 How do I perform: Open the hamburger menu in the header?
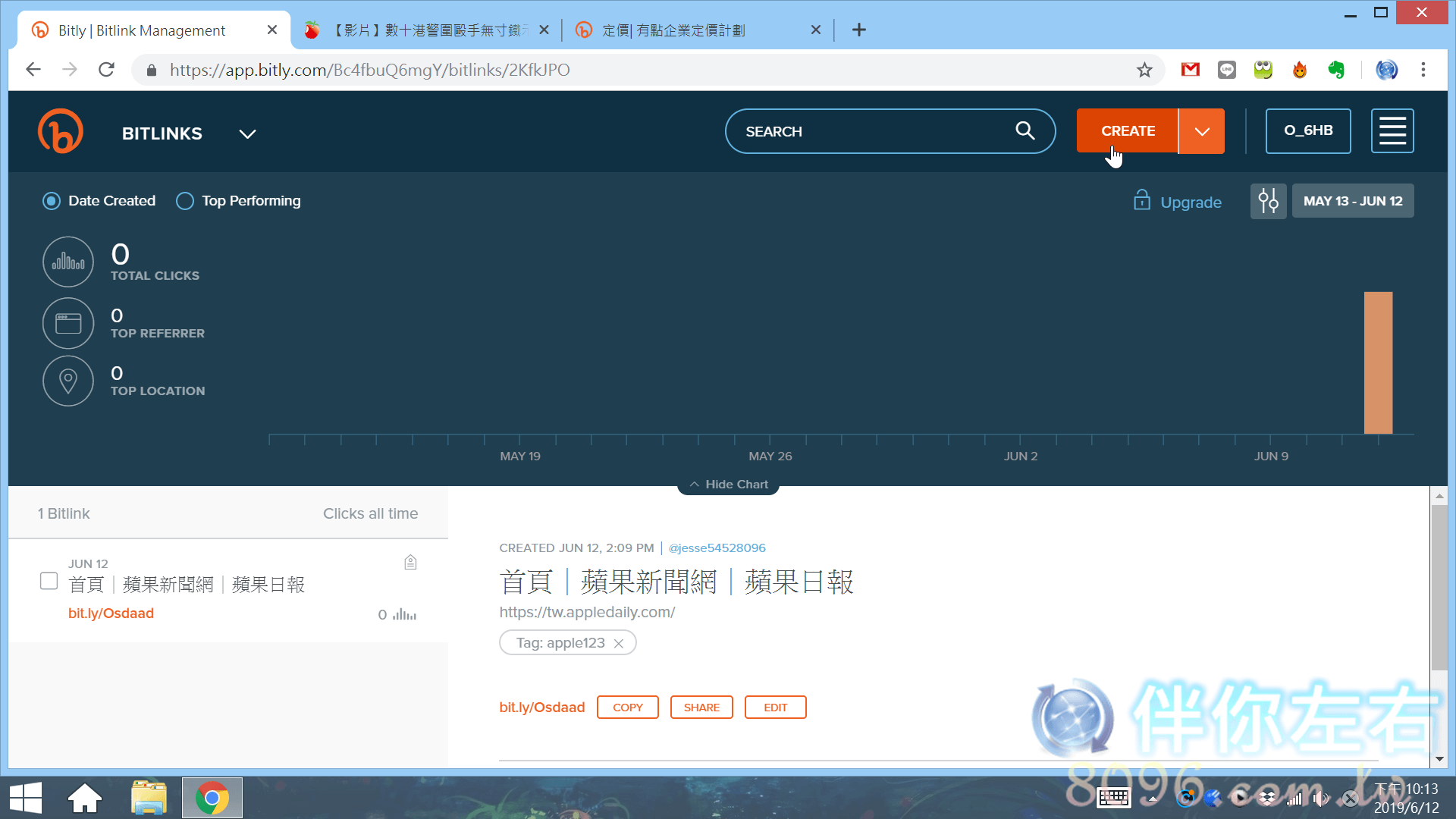[1392, 131]
